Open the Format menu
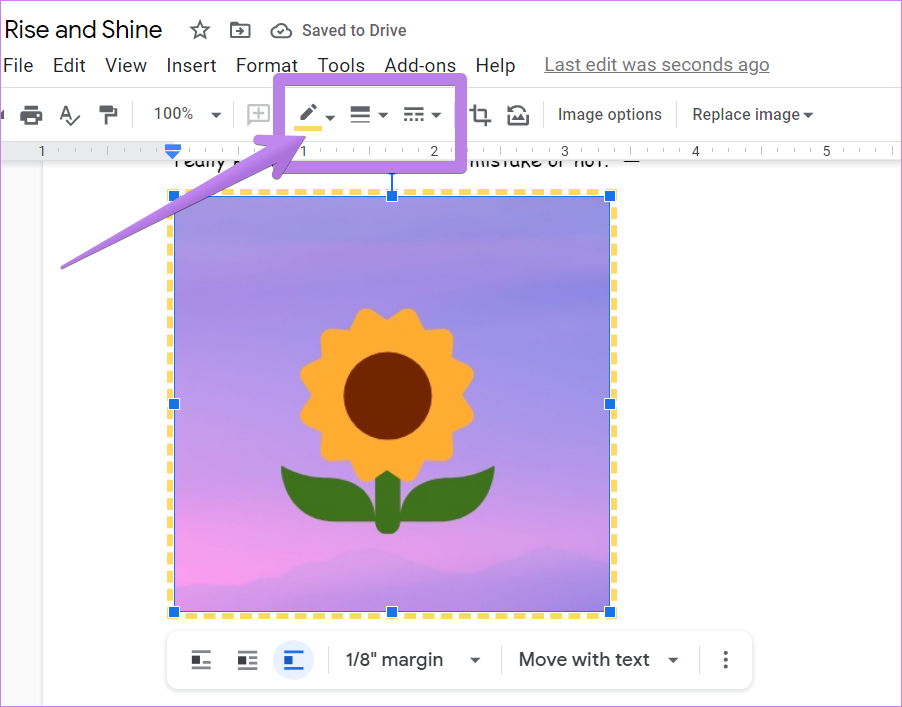Viewport: 902px width, 707px height. click(266, 66)
